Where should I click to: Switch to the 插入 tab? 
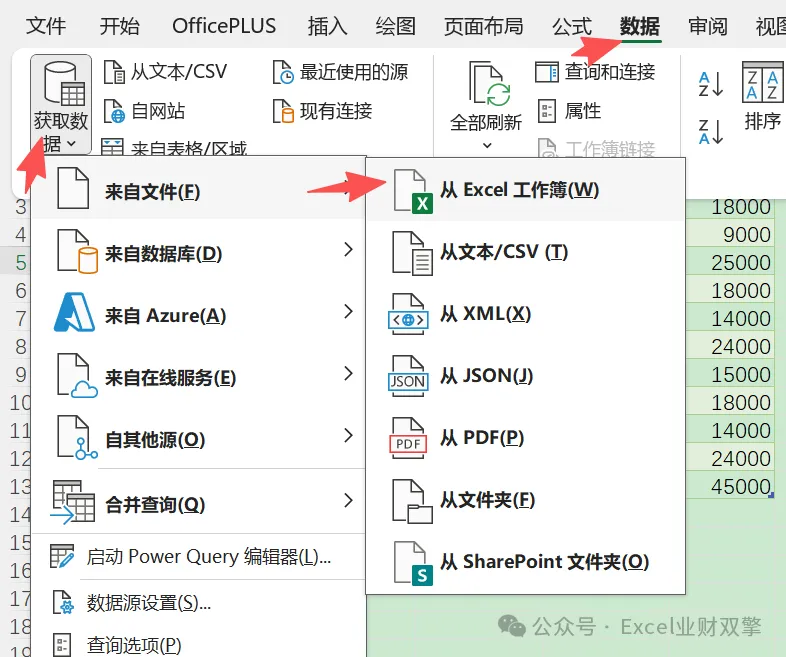coord(327,26)
